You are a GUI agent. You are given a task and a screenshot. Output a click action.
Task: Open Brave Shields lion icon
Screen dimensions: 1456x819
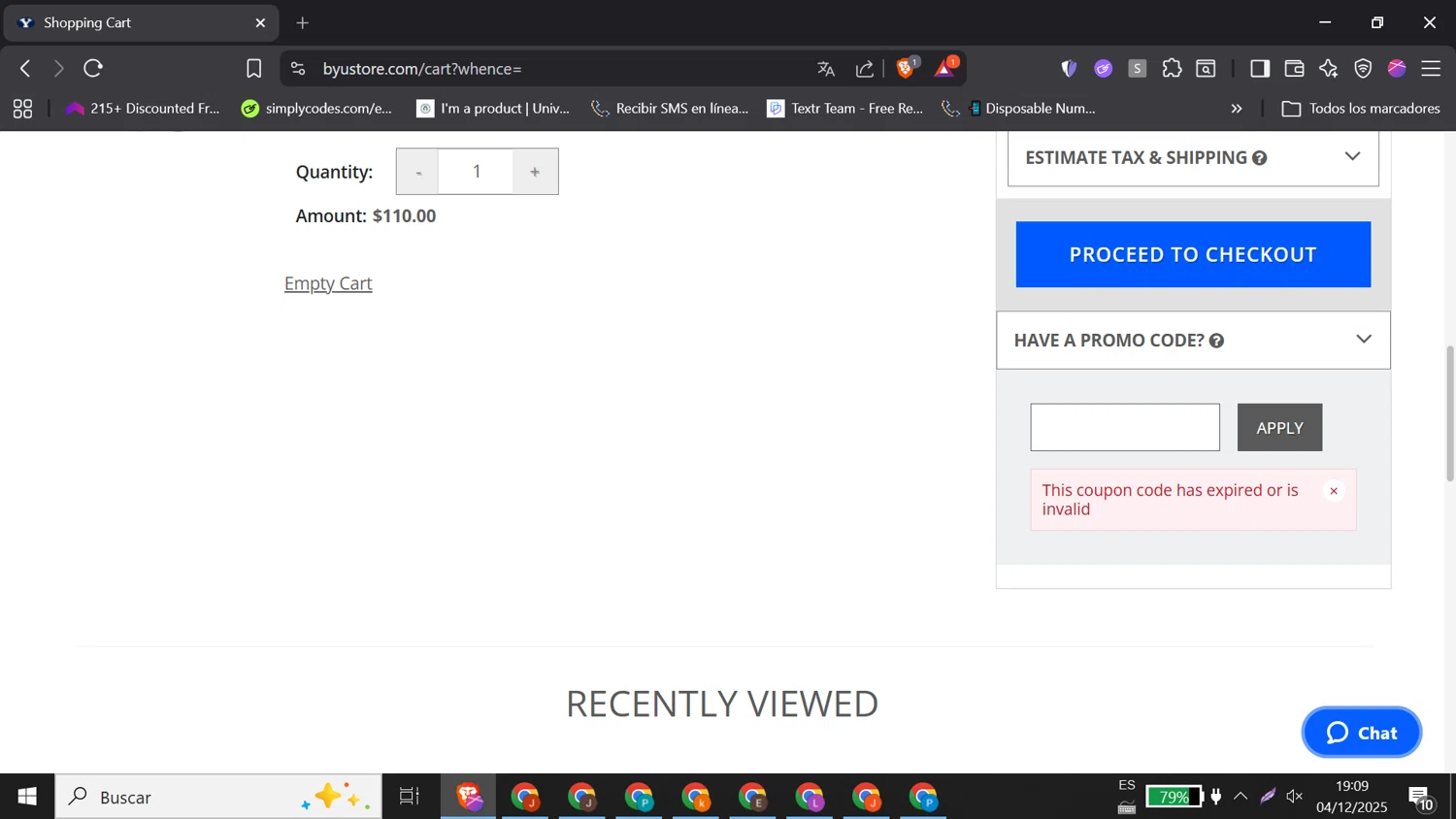point(907,68)
